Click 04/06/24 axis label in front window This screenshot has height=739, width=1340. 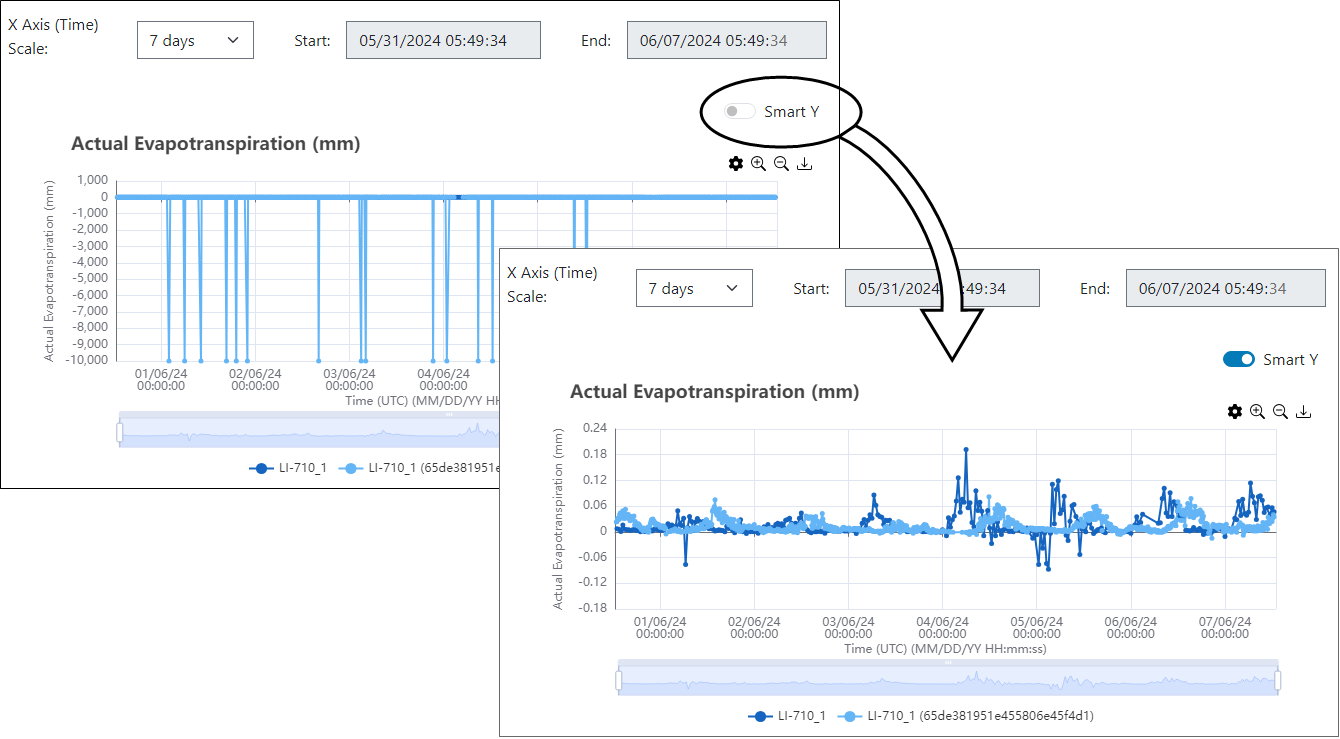pyautogui.click(x=943, y=628)
